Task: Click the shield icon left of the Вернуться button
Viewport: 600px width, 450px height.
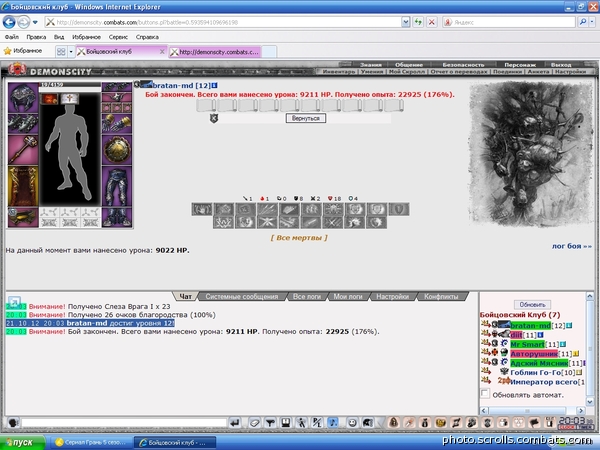Action: click(214, 118)
